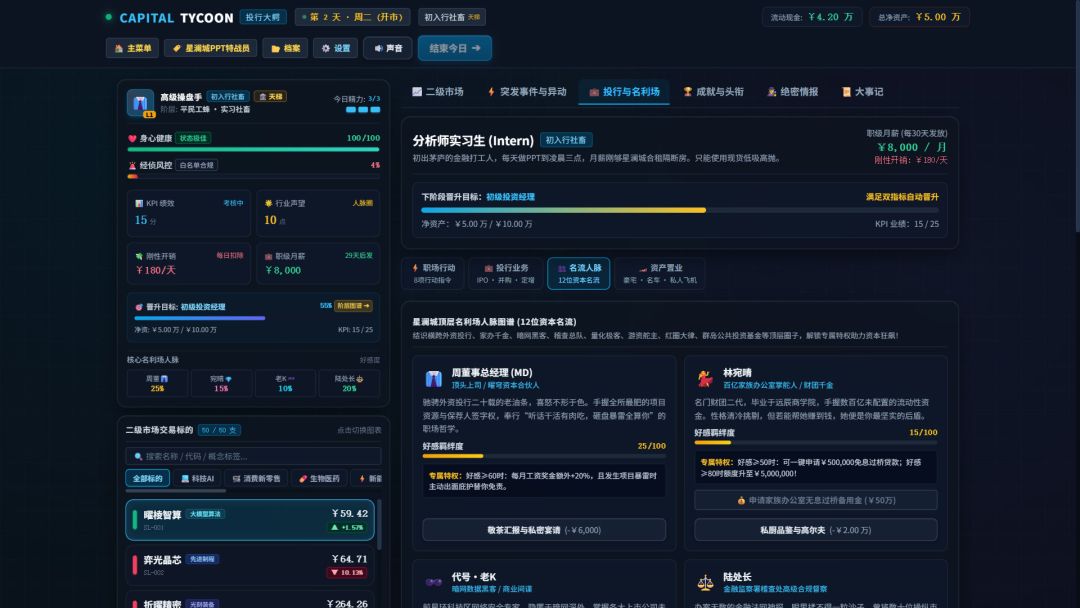
Task: Click the red heart icon beside 身心健康
Action: click(x=132, y=138)
